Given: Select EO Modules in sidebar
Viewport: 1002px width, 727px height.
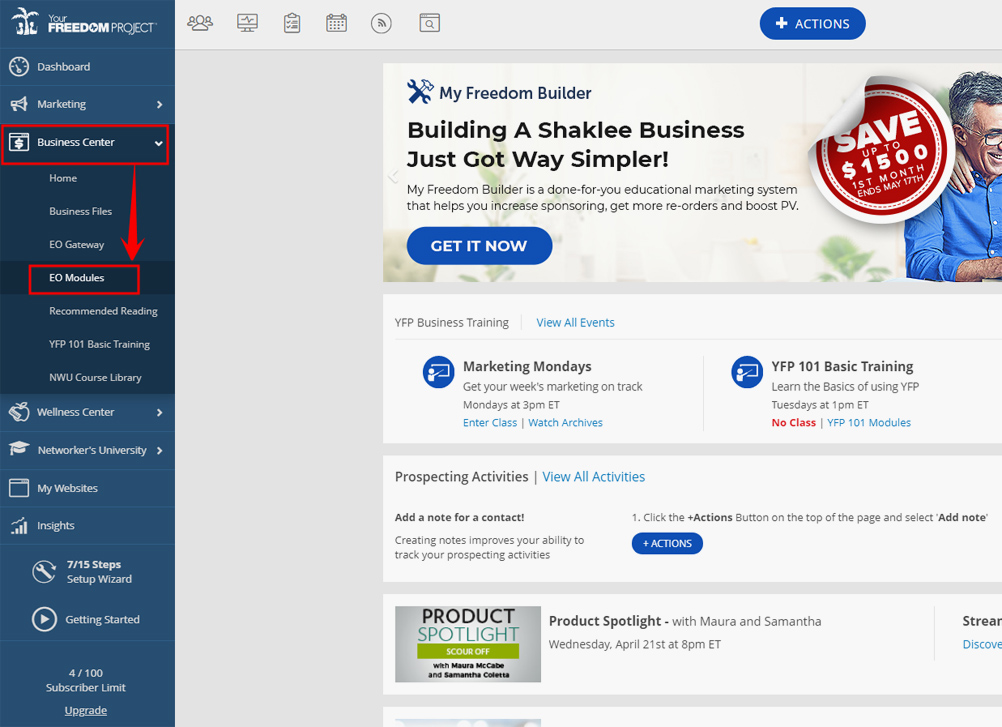Looking at the screenshot, I should pos(77,278).
